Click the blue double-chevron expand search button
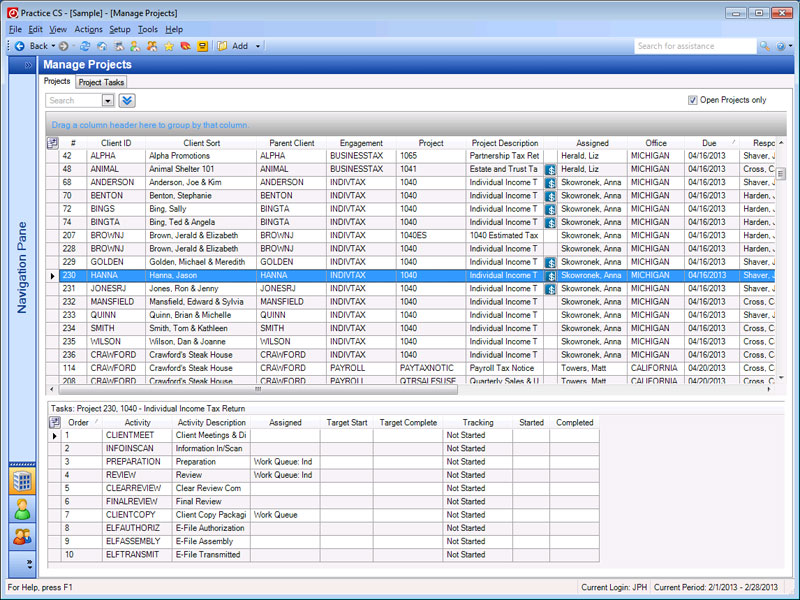 tap(127, 100)
